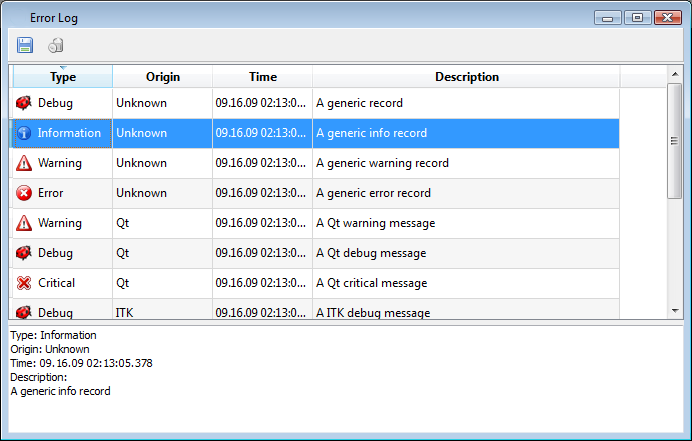The image size is (692, 441).
Task: Click the Time column header
Action: click(262, 77)
